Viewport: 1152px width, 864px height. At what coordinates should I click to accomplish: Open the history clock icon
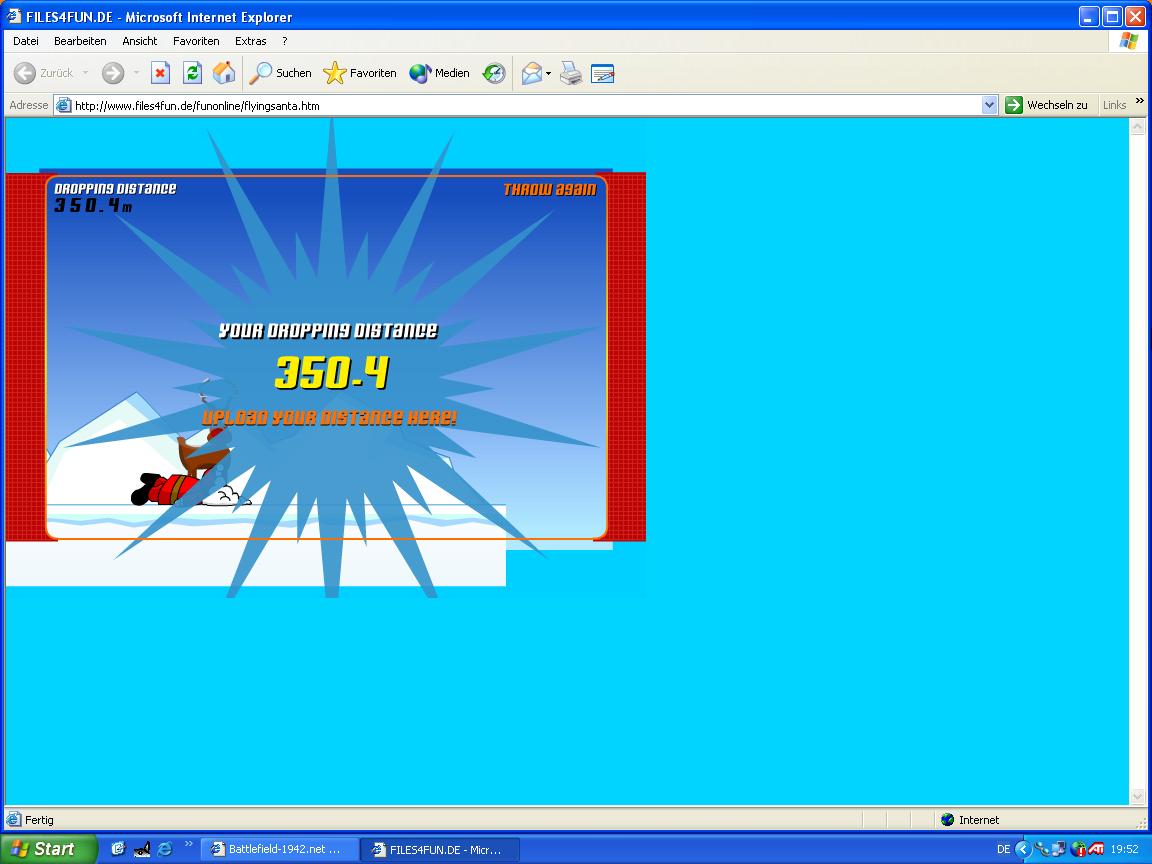point(494,73)
